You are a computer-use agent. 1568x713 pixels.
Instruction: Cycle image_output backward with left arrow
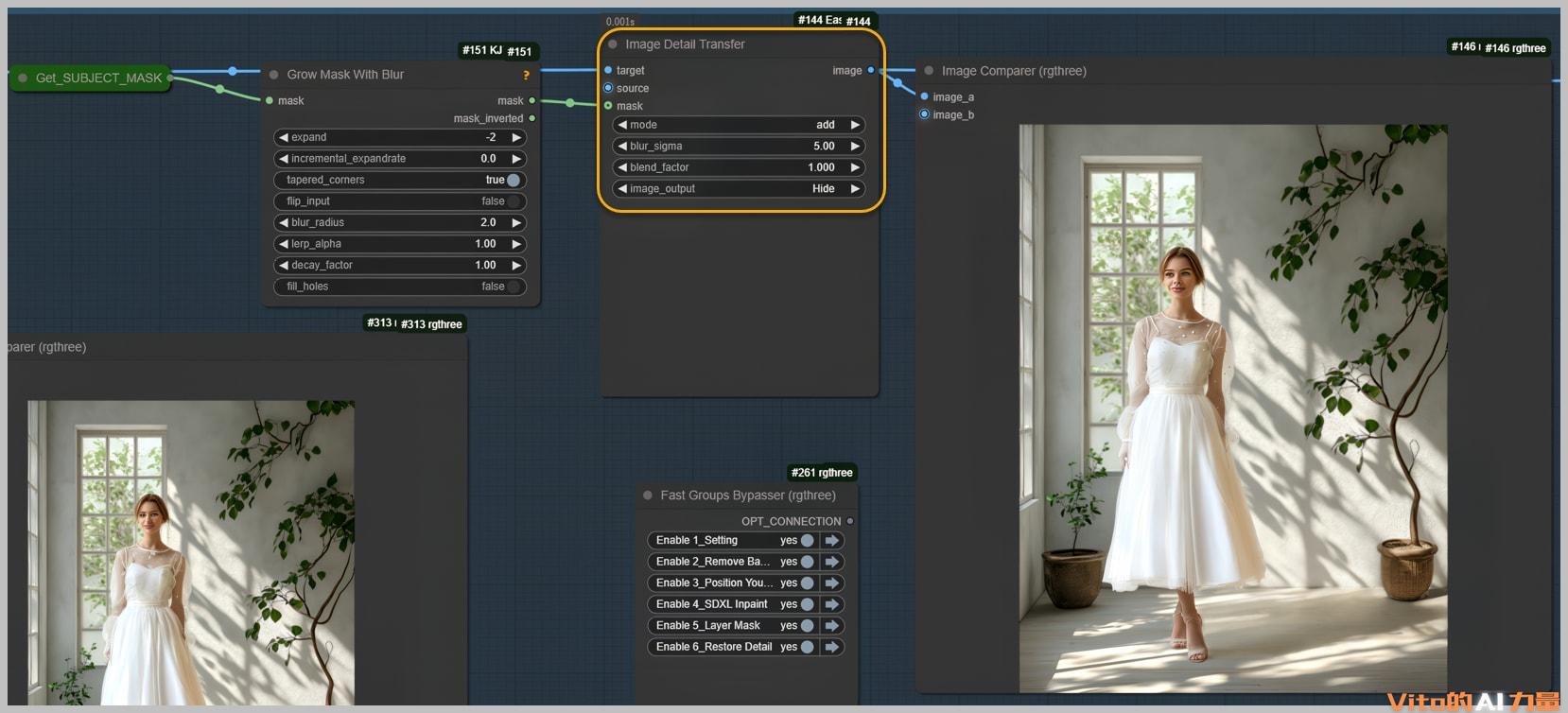[x=622, y=189]
